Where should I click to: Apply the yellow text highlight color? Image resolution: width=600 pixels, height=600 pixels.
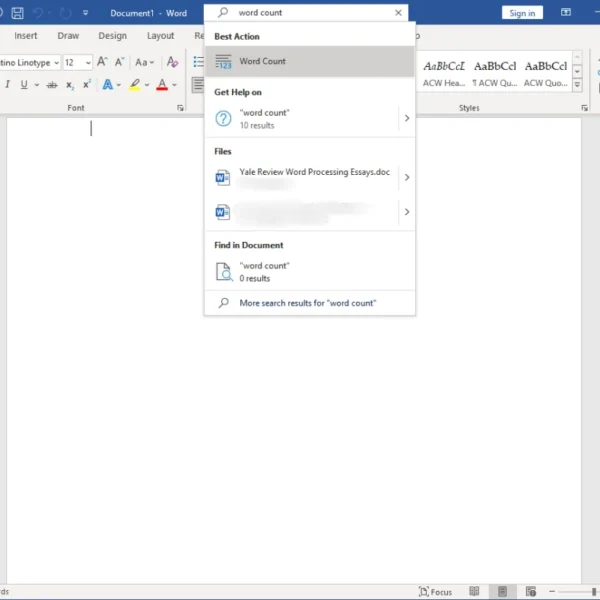[x=135, y=85]
